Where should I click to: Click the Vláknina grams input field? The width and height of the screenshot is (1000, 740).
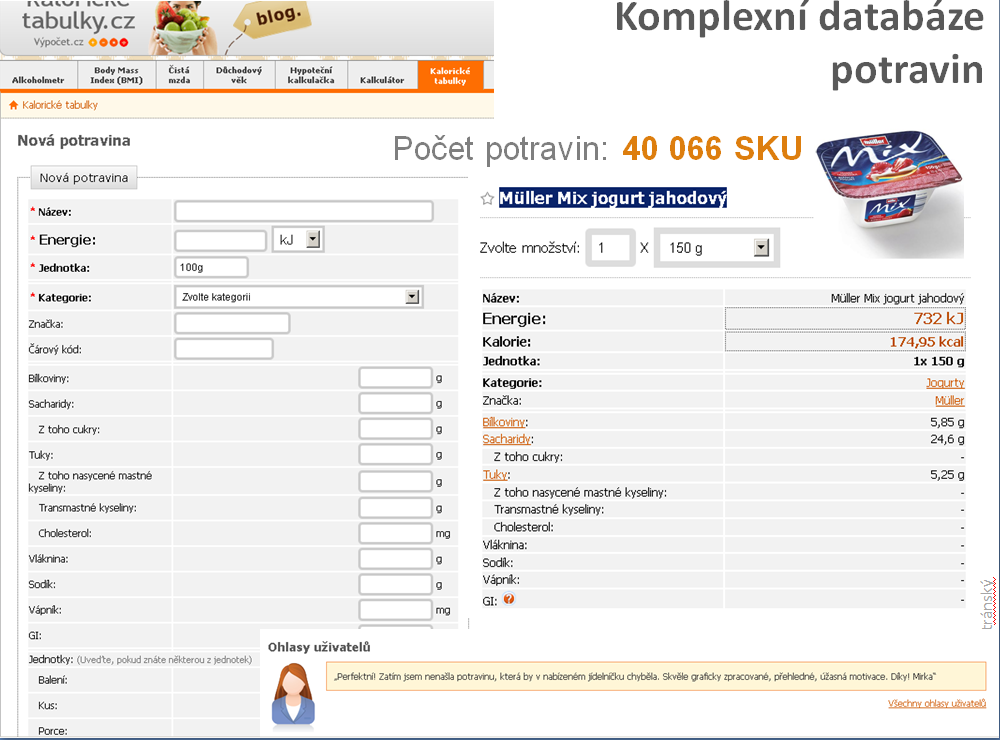395,559
